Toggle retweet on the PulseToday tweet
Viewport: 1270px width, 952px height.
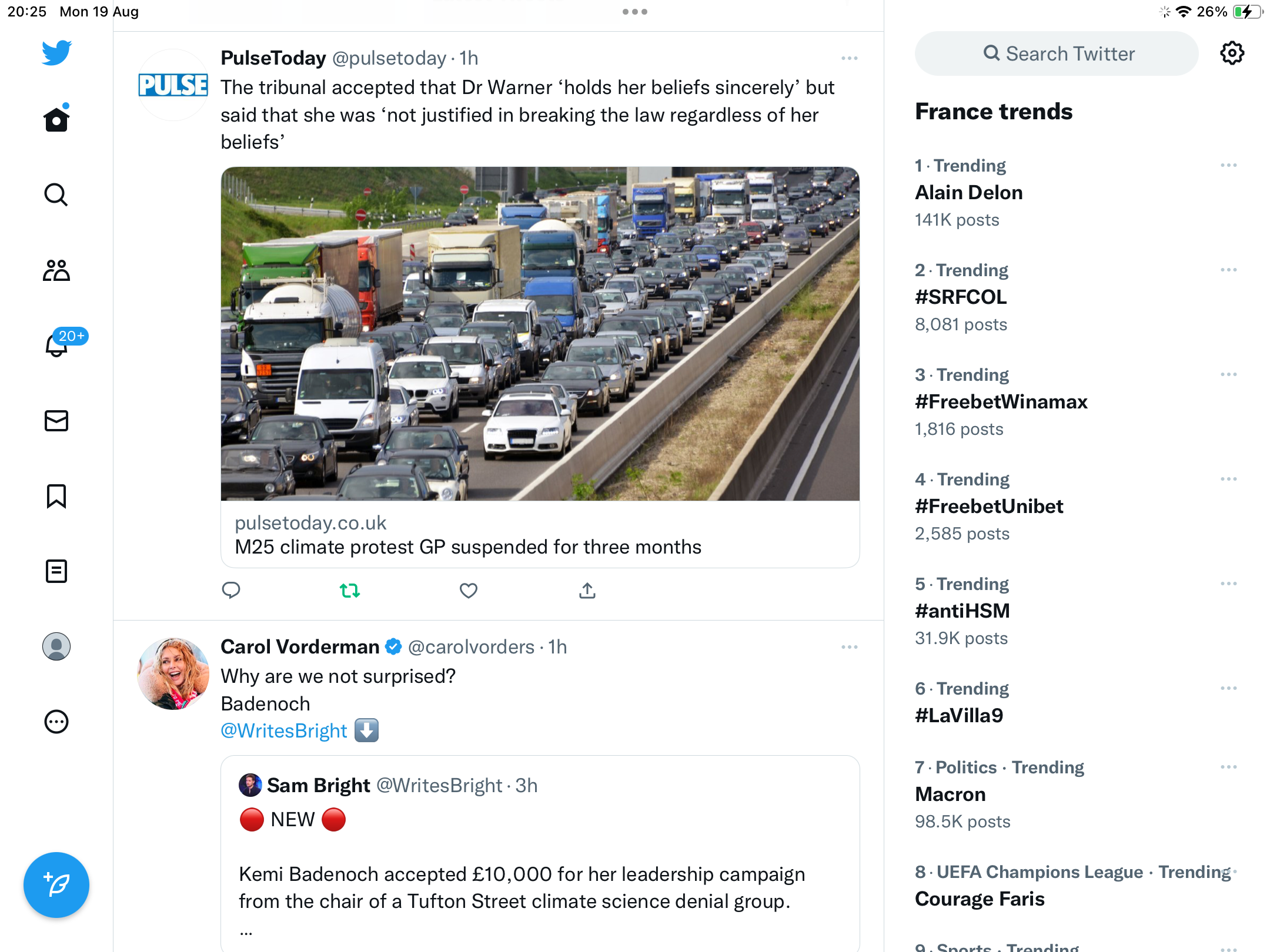coord(350,591)
